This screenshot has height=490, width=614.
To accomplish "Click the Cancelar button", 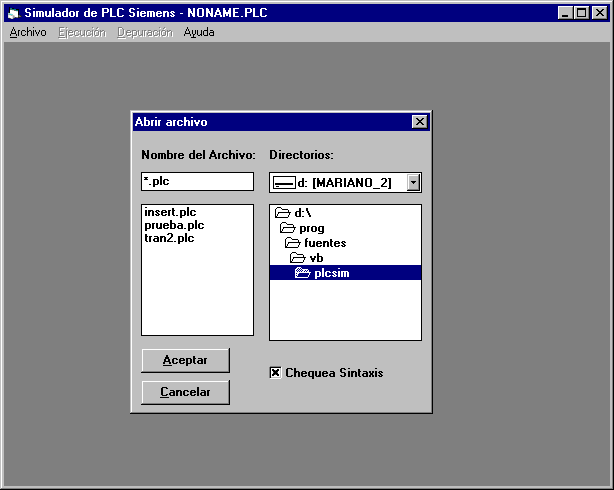I will coord(185,392).
